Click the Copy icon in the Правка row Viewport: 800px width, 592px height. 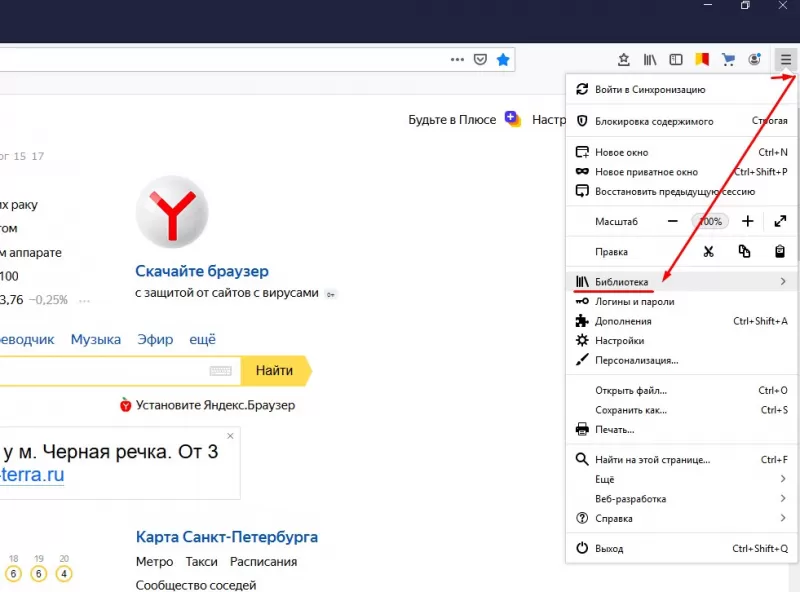pyautogui.click(x=745, y=251)
